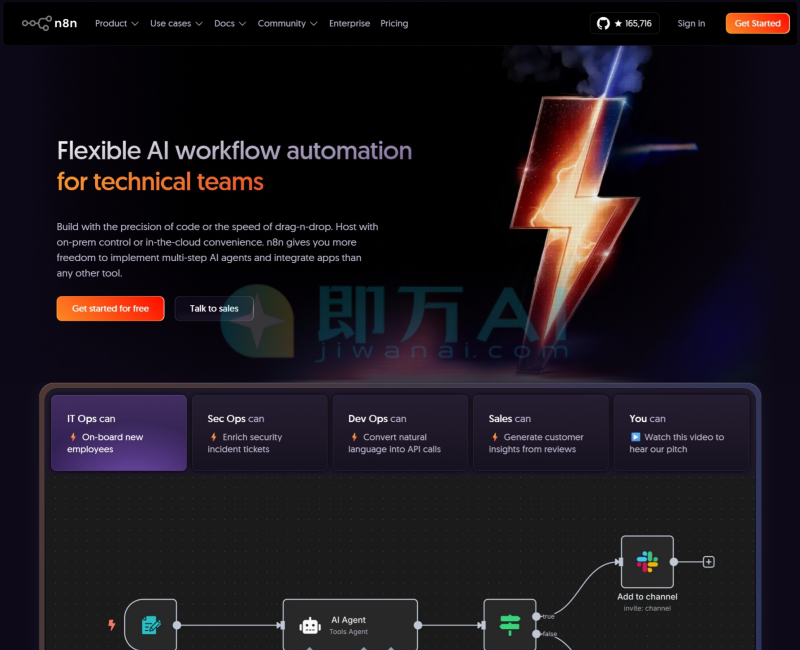Select the Slack node icon

point(647,562)
